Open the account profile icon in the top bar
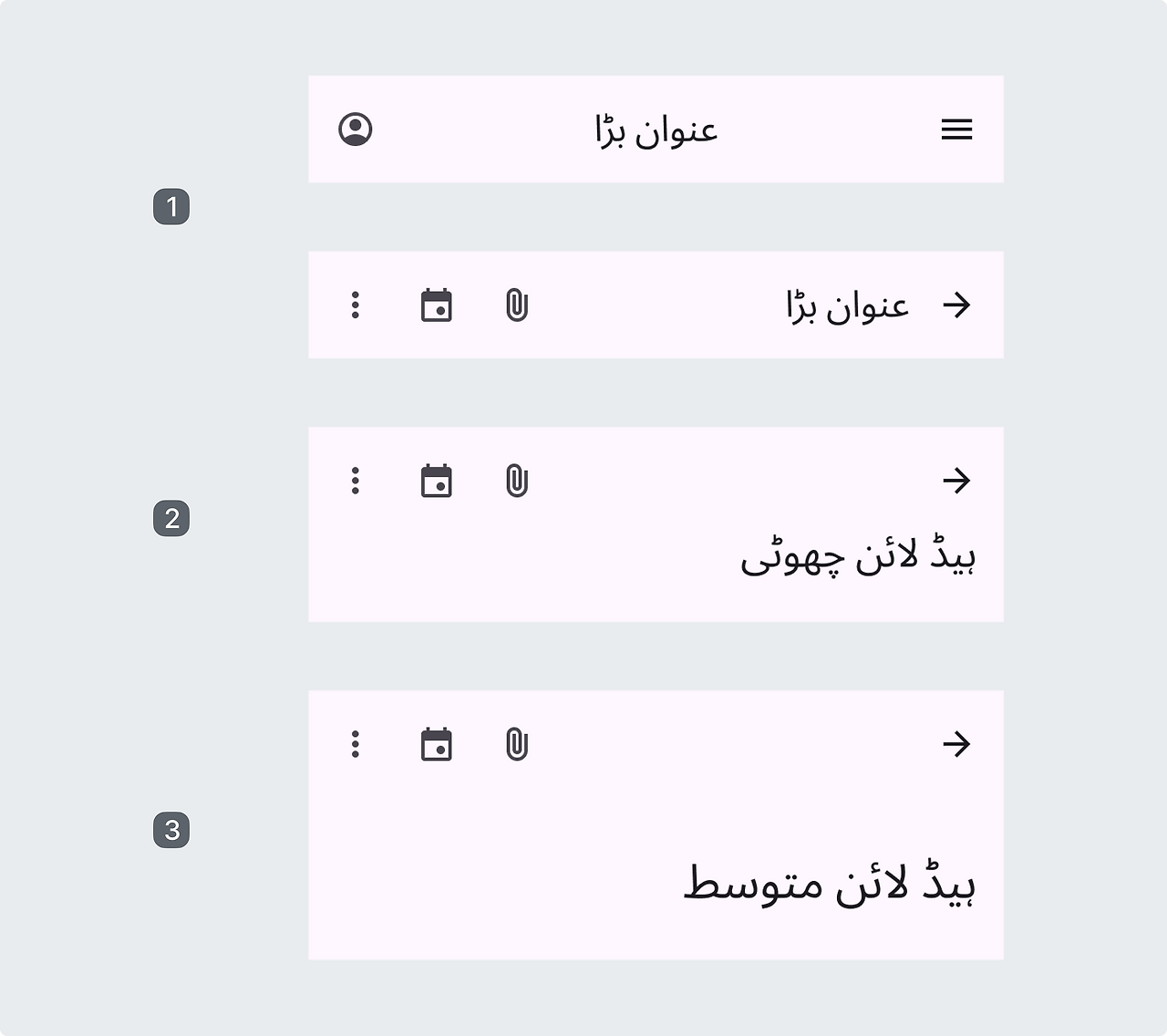The height and width of the screenshot is (1036, 1167). coord(356,129)
